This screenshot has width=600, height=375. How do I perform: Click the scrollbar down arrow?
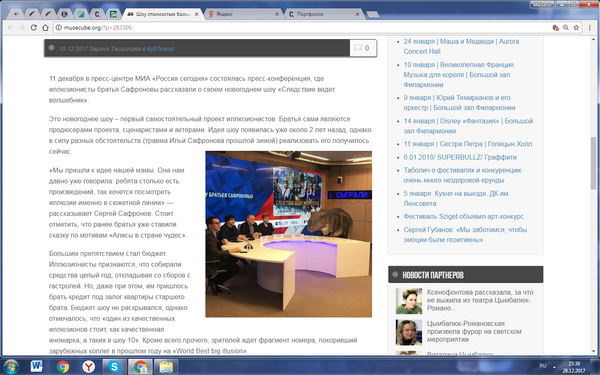pyautogui.click(x=594, y=352)
